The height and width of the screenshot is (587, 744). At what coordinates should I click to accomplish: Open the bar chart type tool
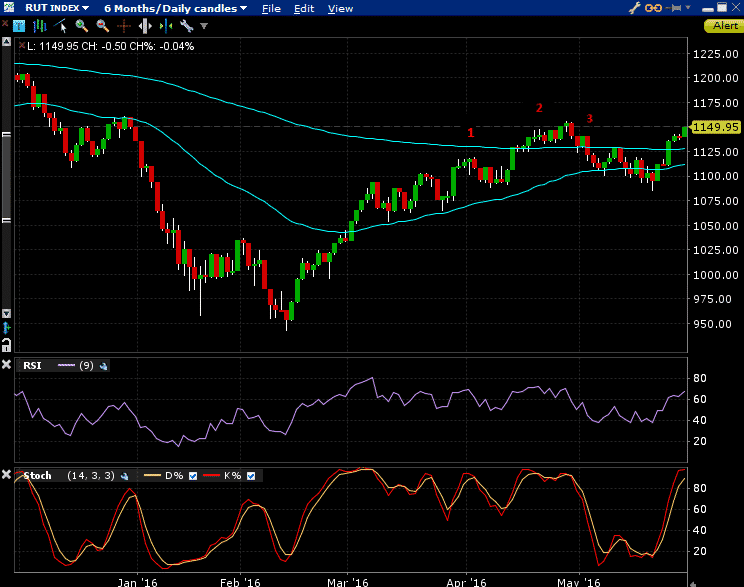[40, 26]
